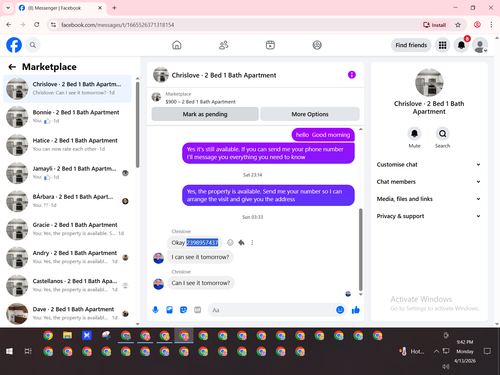
Task: Open Castellanos apartment conversation
Action: [x=68, y=285]
